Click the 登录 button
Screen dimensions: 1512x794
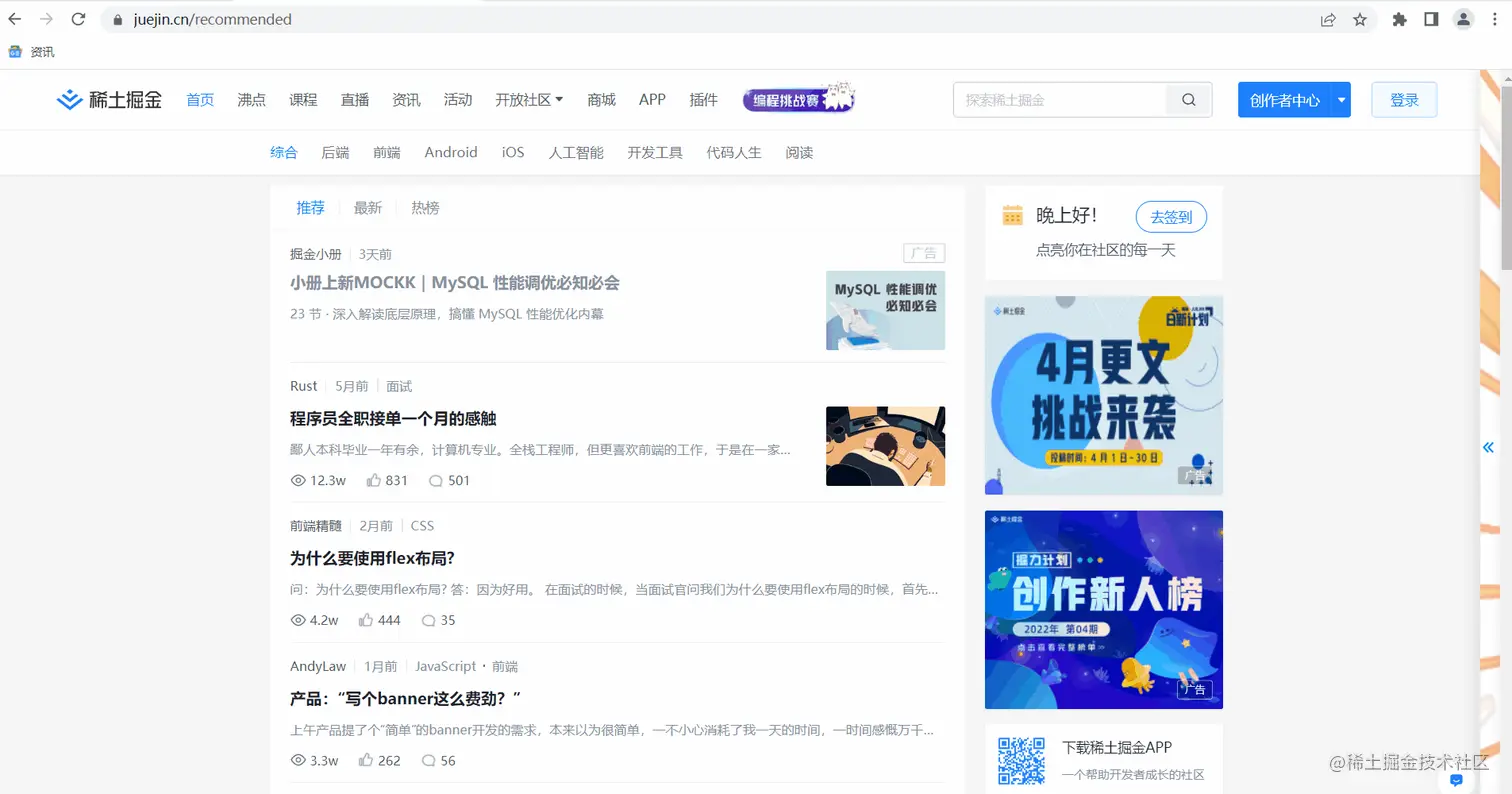pos(1404,100)
